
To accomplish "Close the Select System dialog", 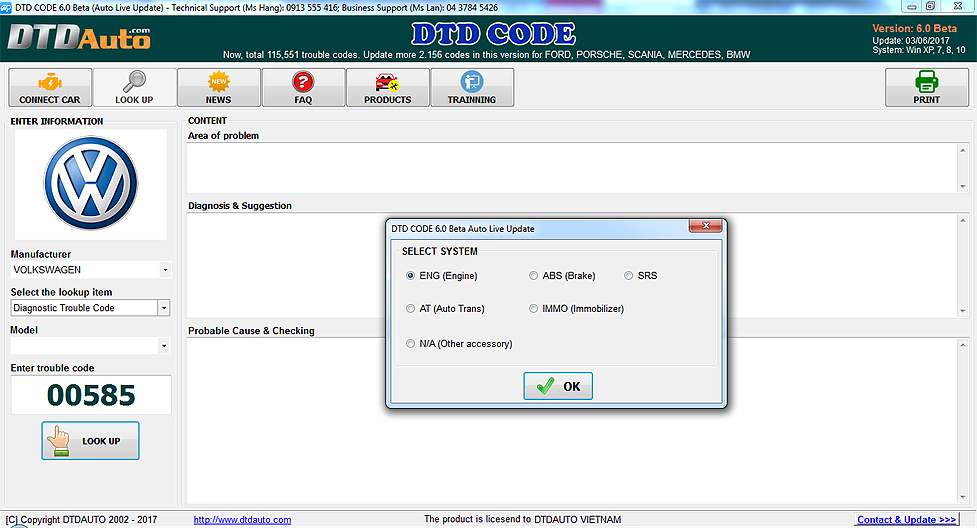I will [x=705, y=225].
